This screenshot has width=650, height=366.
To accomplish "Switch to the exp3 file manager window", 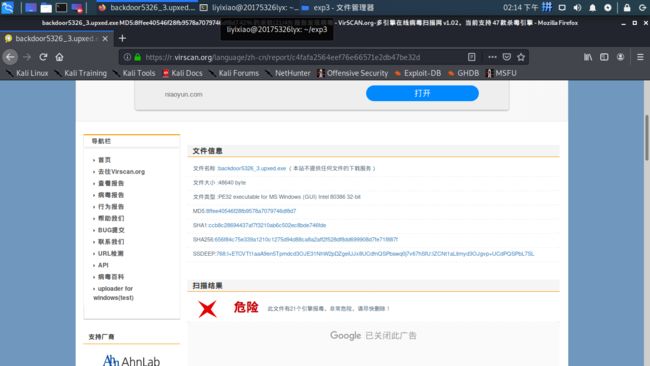I will coord(337,7).
